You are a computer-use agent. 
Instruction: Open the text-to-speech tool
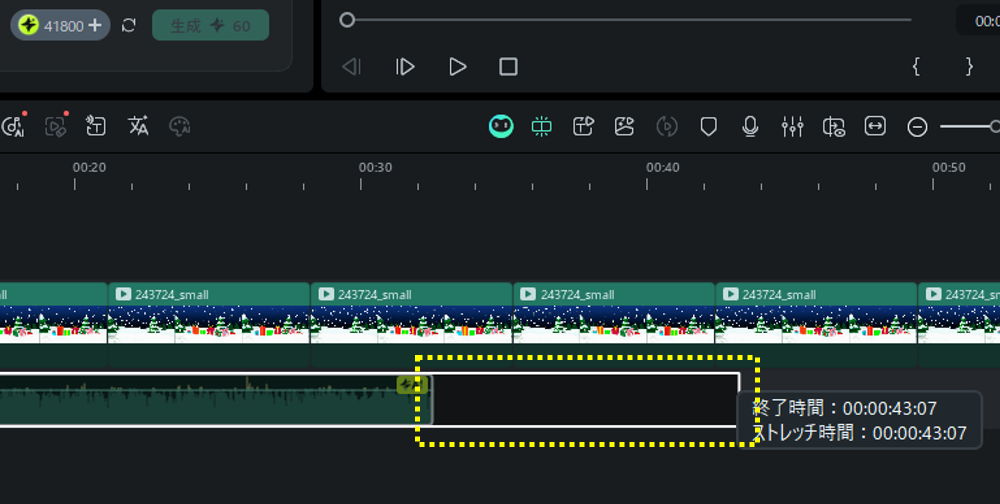pos(96,126)
